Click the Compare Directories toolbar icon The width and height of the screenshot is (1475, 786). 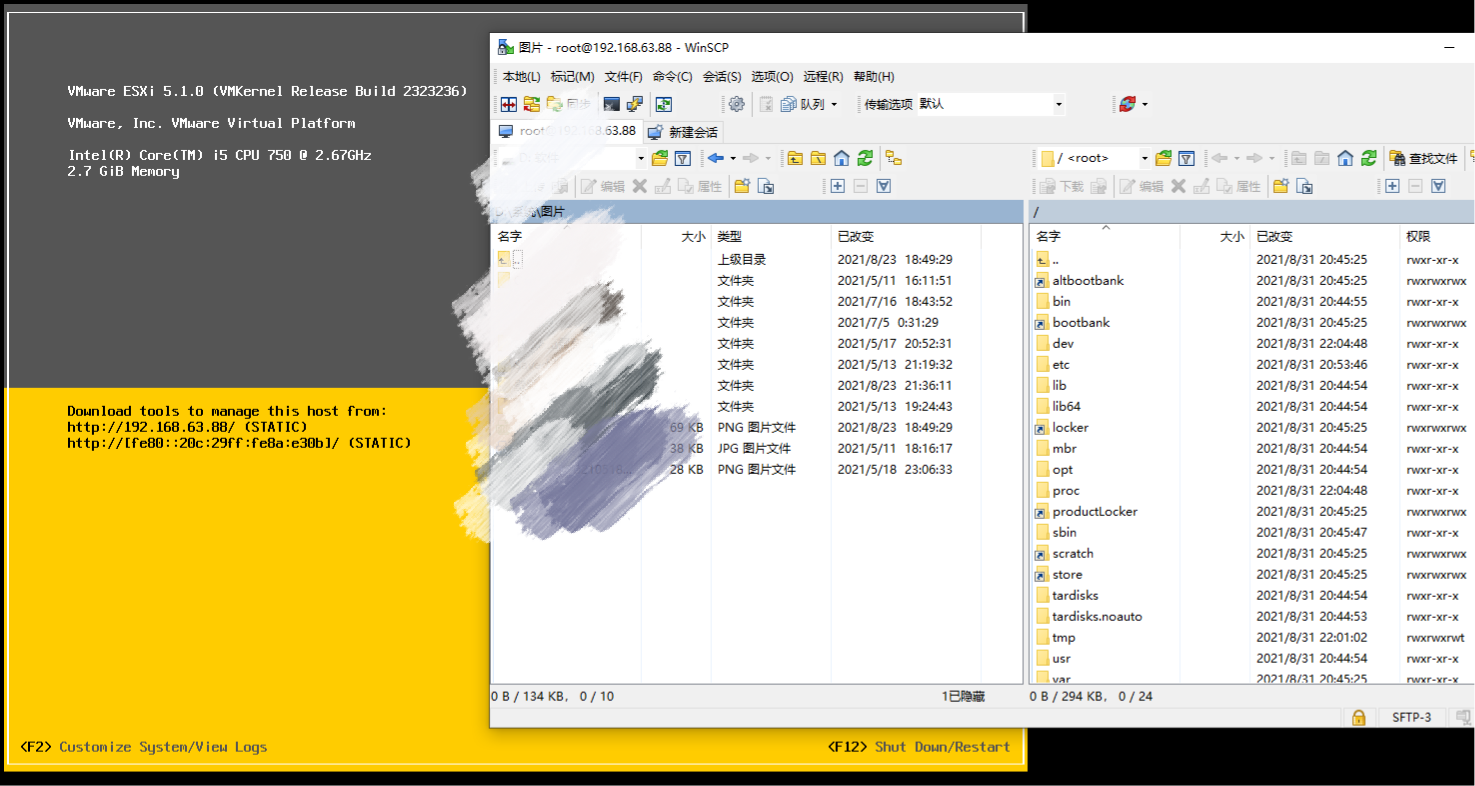[x=509, y=104]
